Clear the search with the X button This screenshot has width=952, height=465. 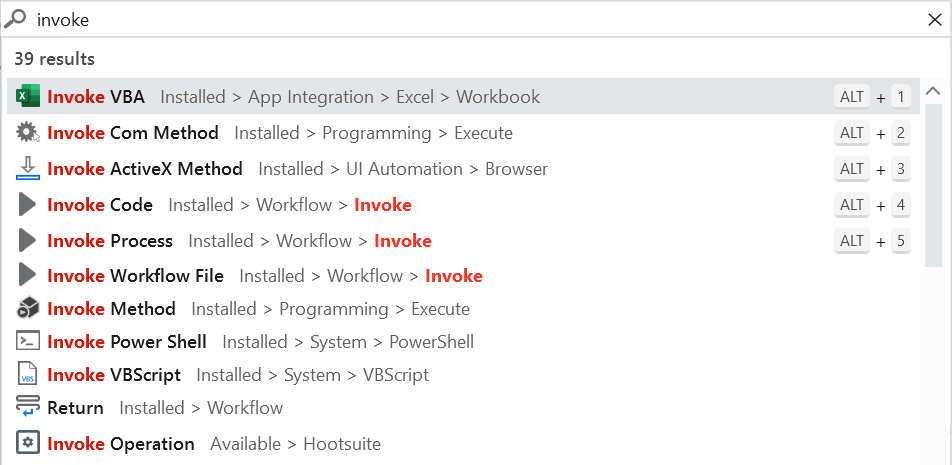point(934,19)
